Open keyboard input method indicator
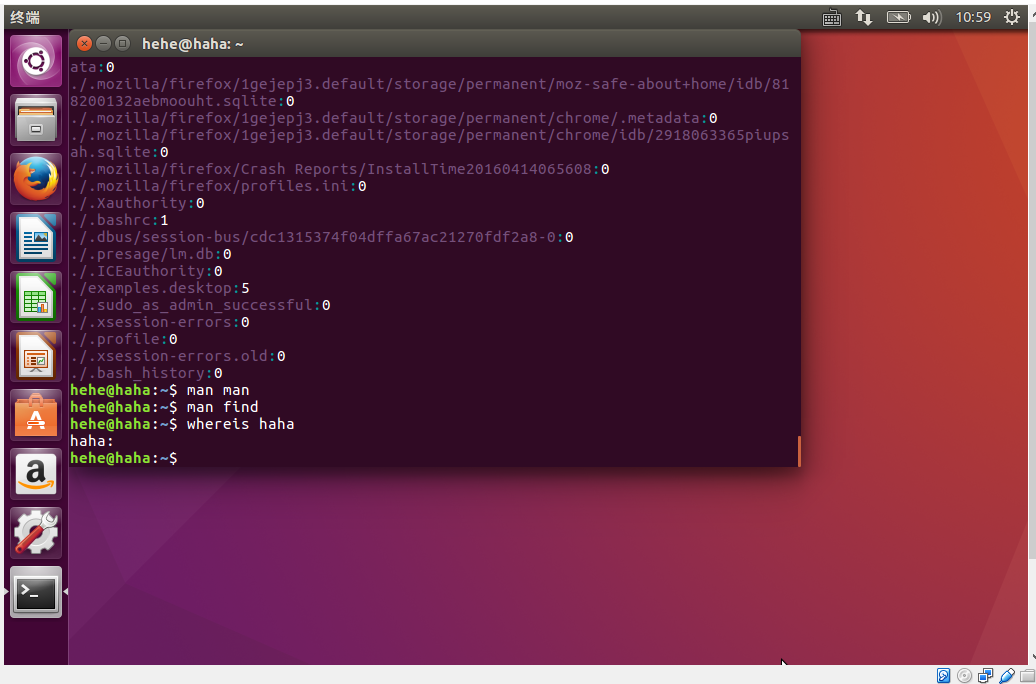Viewport: 1036px width, 684px height. (832, 17)
